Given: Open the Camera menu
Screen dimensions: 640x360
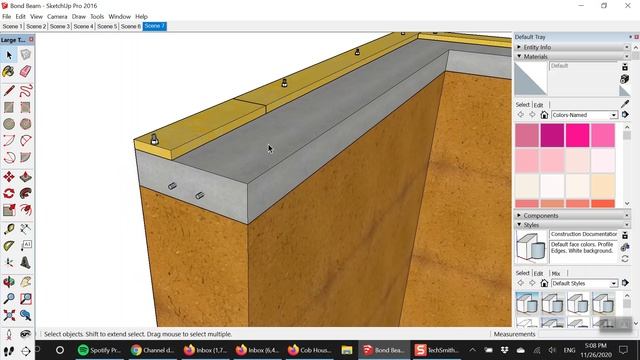Looking at the screenshot, I should (x=57, y=17).
